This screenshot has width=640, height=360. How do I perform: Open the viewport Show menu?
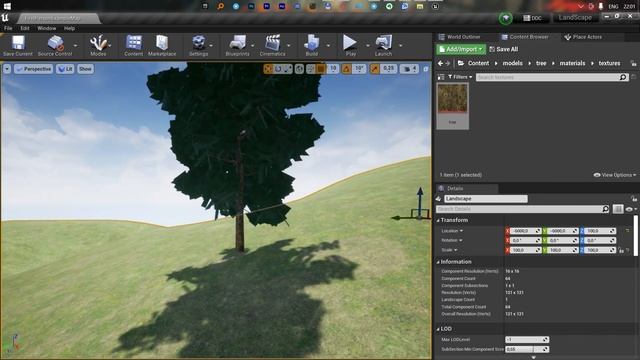coord(85,69)
